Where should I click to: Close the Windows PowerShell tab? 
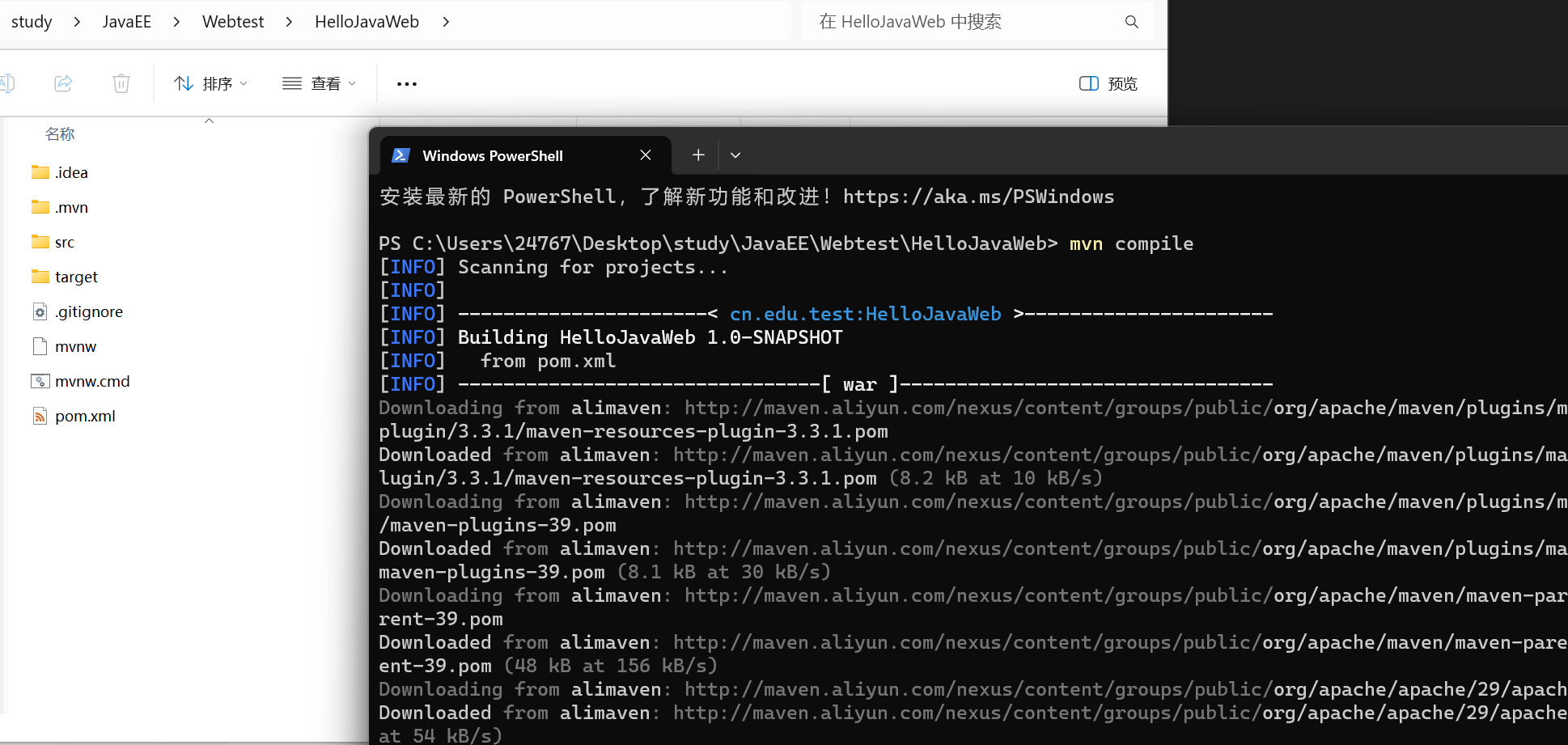click(646, 155)
